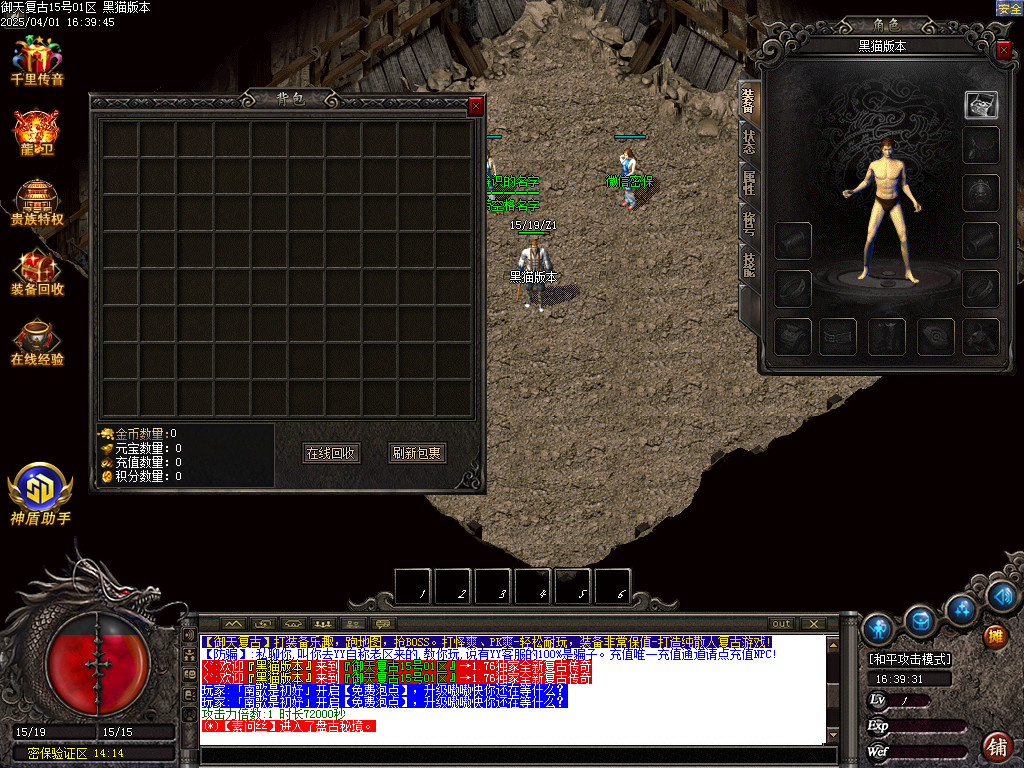Click the 龙卫 sidebar icon
1024x768 pixels.
point(36,130)
